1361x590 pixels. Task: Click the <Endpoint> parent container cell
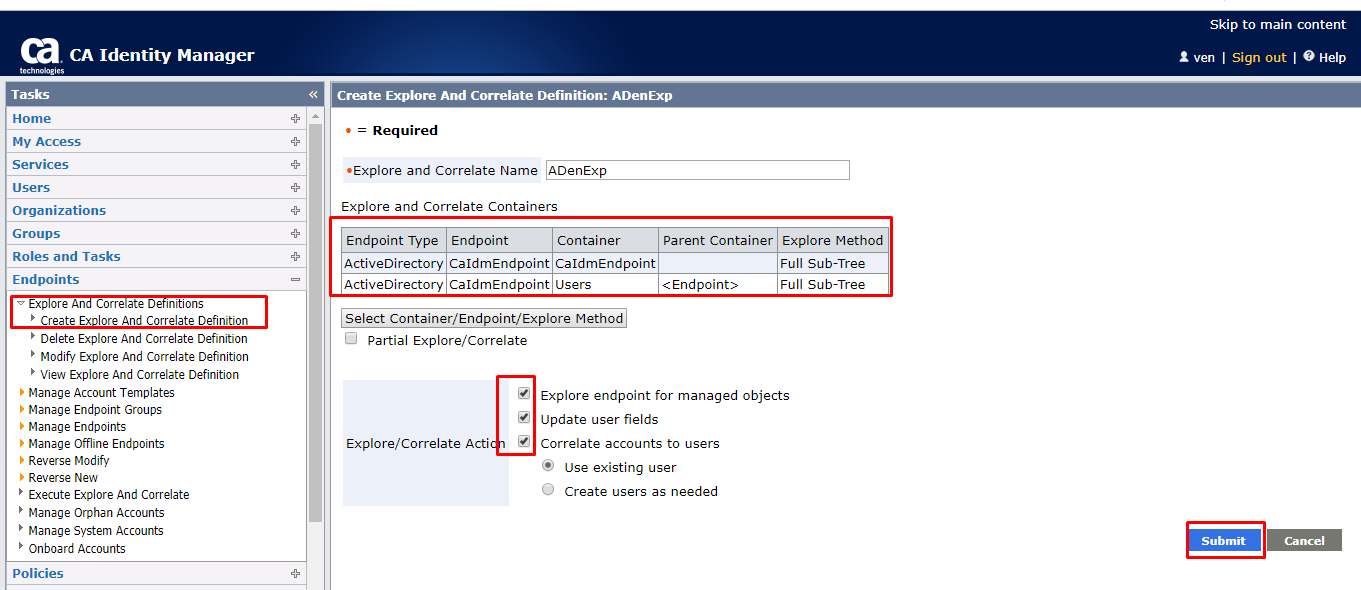[718, 284]
